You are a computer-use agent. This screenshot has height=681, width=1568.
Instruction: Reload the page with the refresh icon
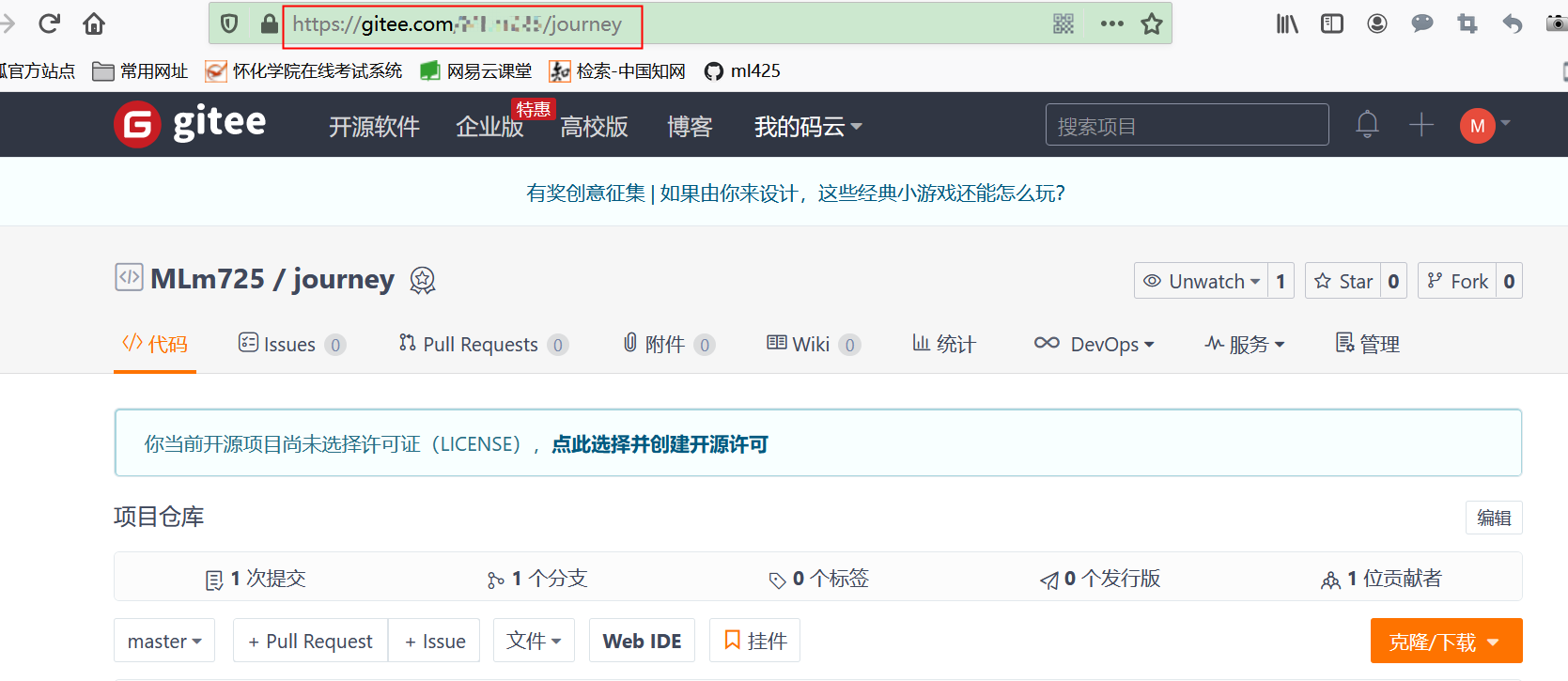click(49, 23)
